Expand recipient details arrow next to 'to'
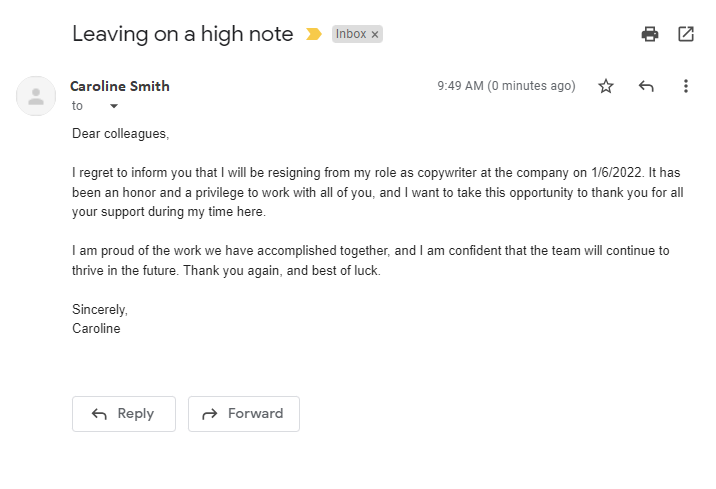This screenshot has width=716, height=489. [x=113, y=106]
